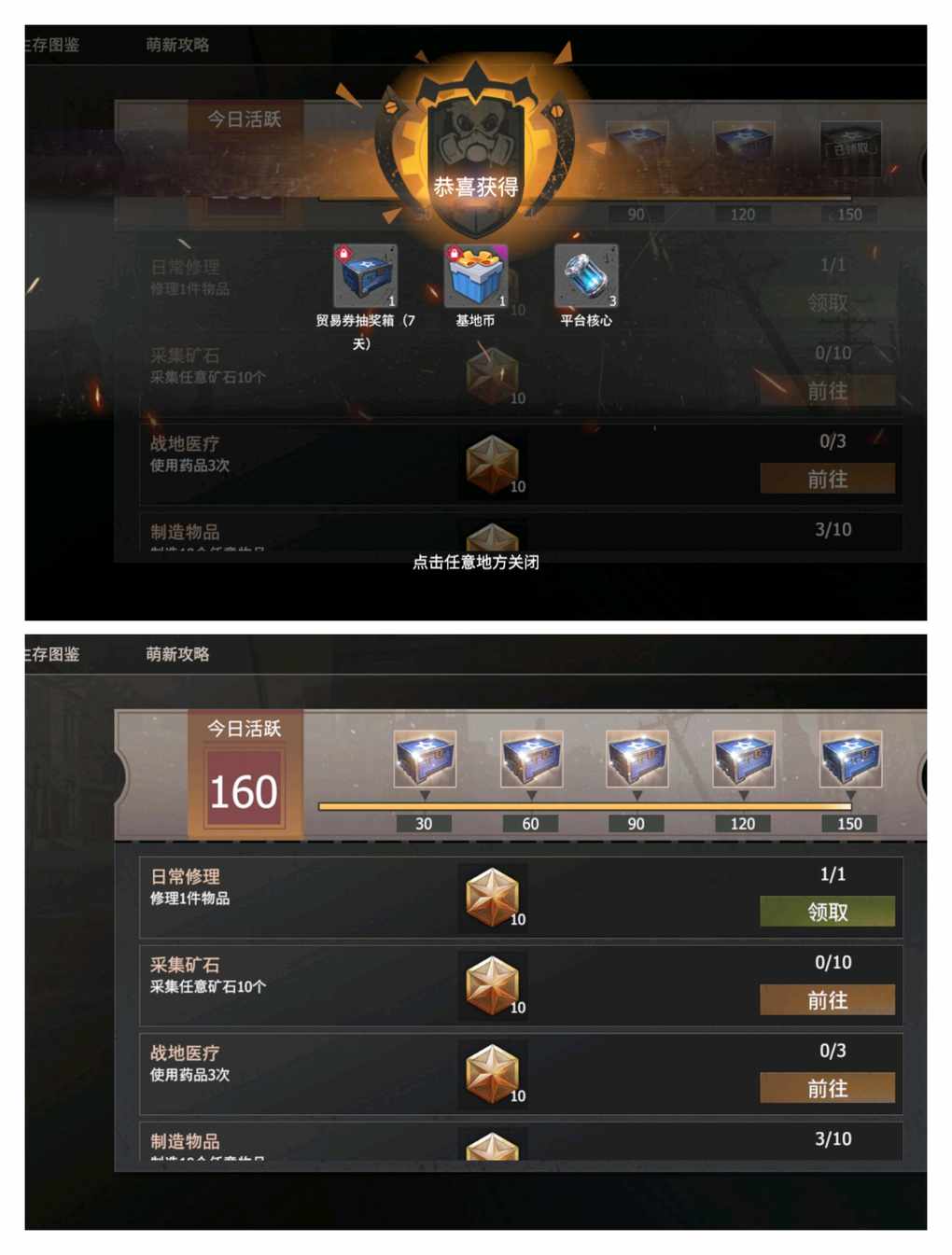Open the 120-point activity reward chest

tap(744, 759)
